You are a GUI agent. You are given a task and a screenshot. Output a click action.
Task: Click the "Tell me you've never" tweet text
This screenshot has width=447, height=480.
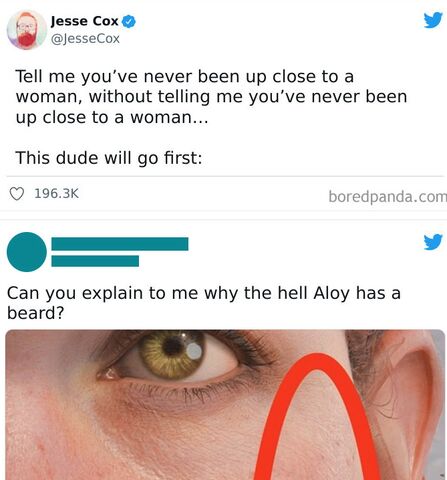tap(211, 97)
